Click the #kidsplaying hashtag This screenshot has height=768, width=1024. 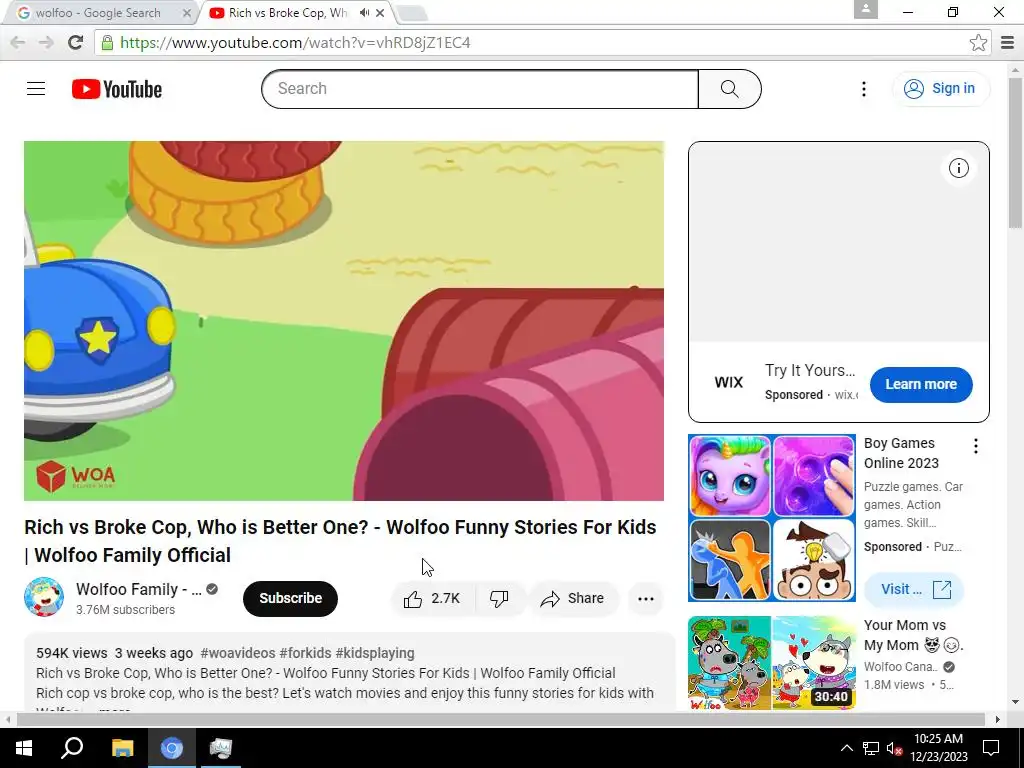tap(375, 653)
